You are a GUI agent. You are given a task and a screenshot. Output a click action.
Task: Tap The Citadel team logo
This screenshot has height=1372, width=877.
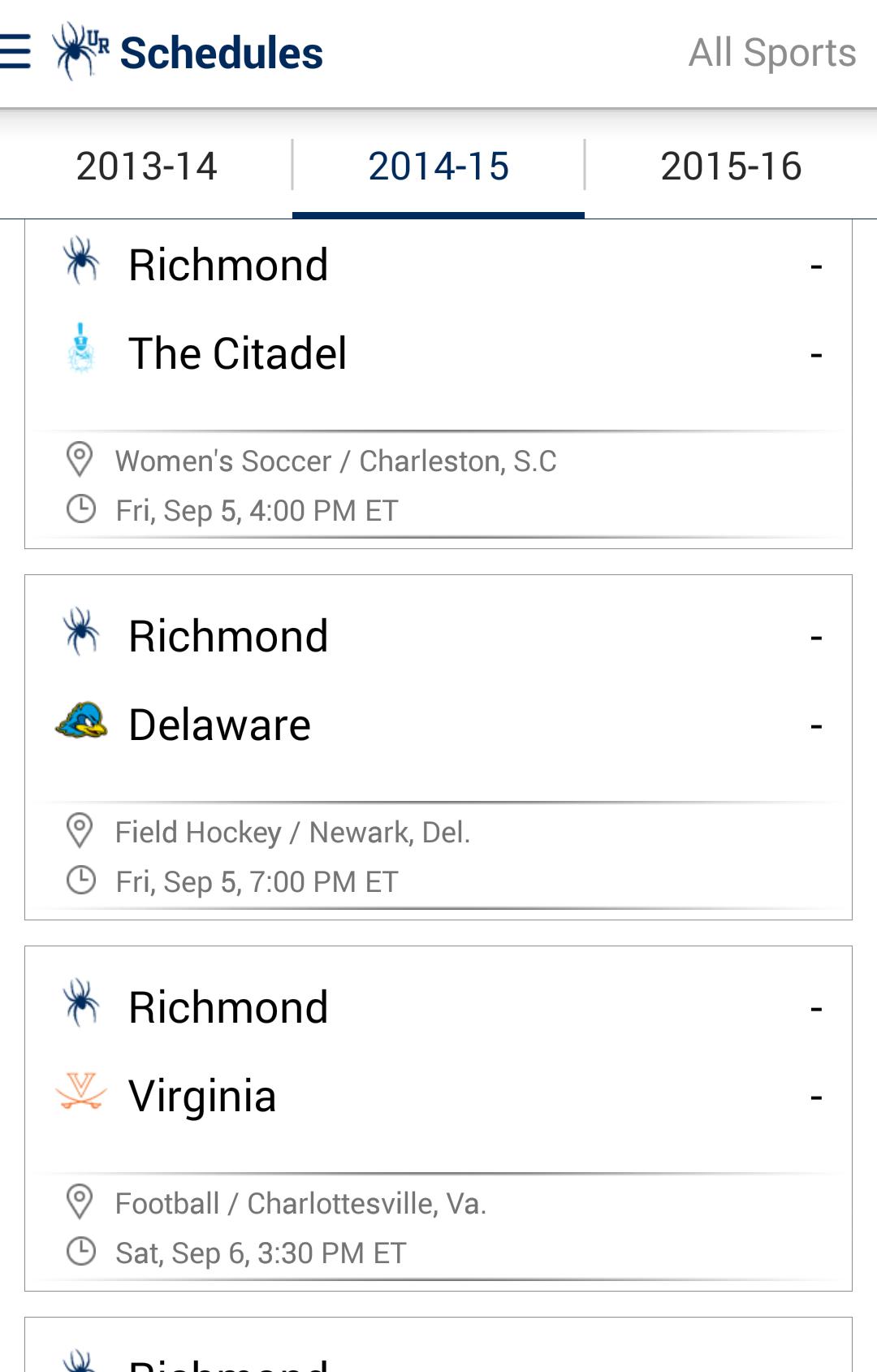pyautogui.click(x=80, y=349)
